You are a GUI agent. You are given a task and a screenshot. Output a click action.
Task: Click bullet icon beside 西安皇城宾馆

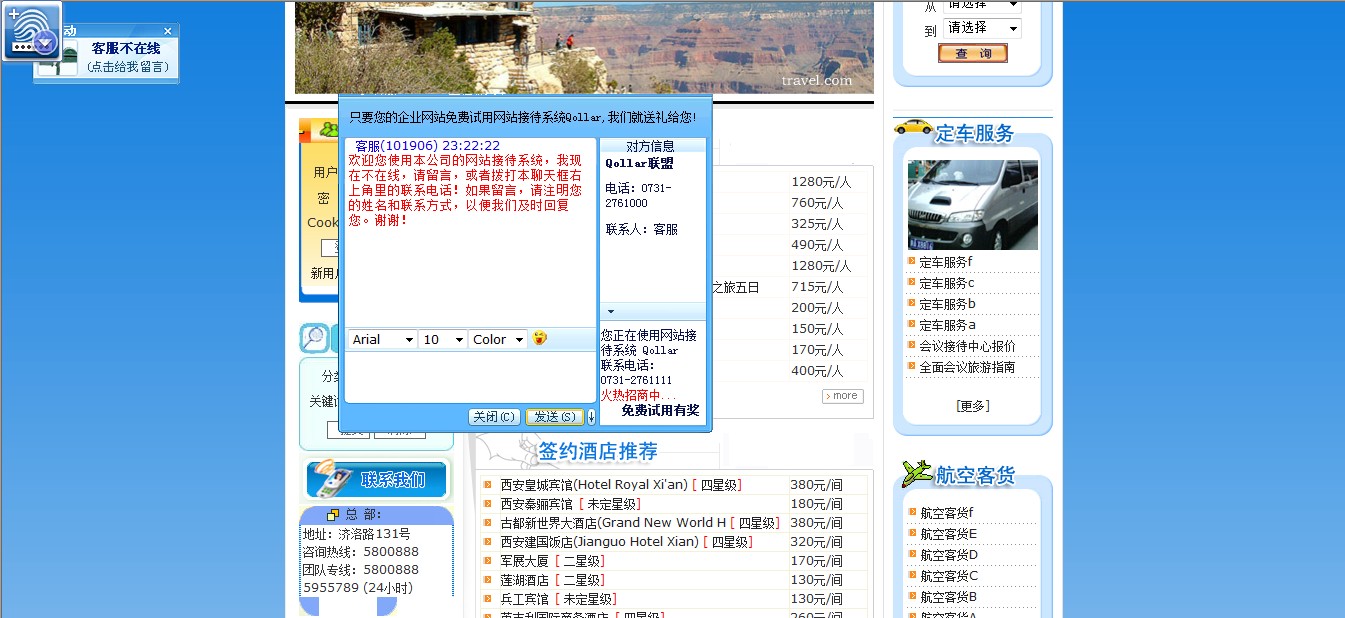click(x=487, y=484)
